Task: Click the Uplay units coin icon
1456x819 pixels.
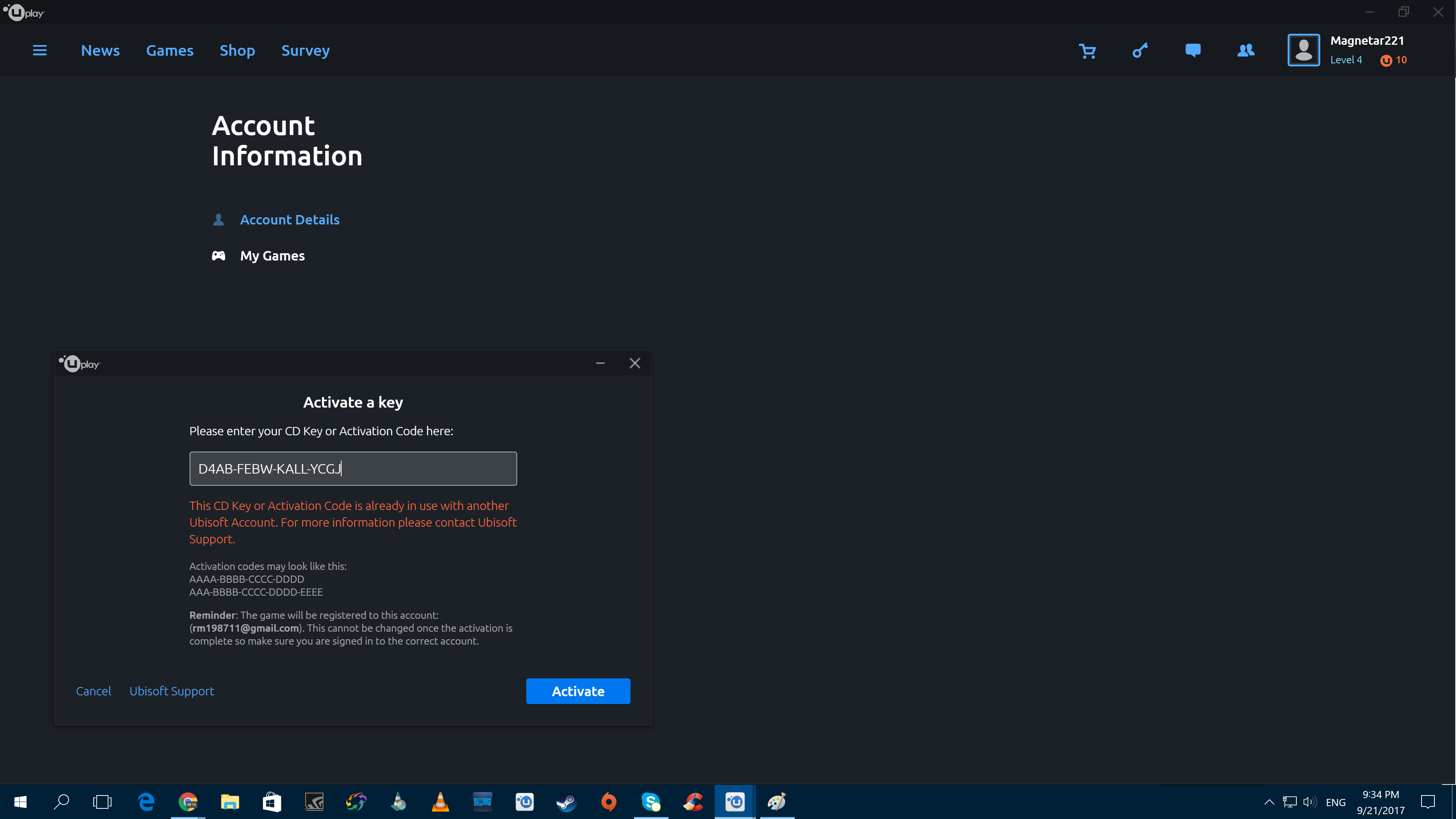Action: click(x=1386, y=61)
